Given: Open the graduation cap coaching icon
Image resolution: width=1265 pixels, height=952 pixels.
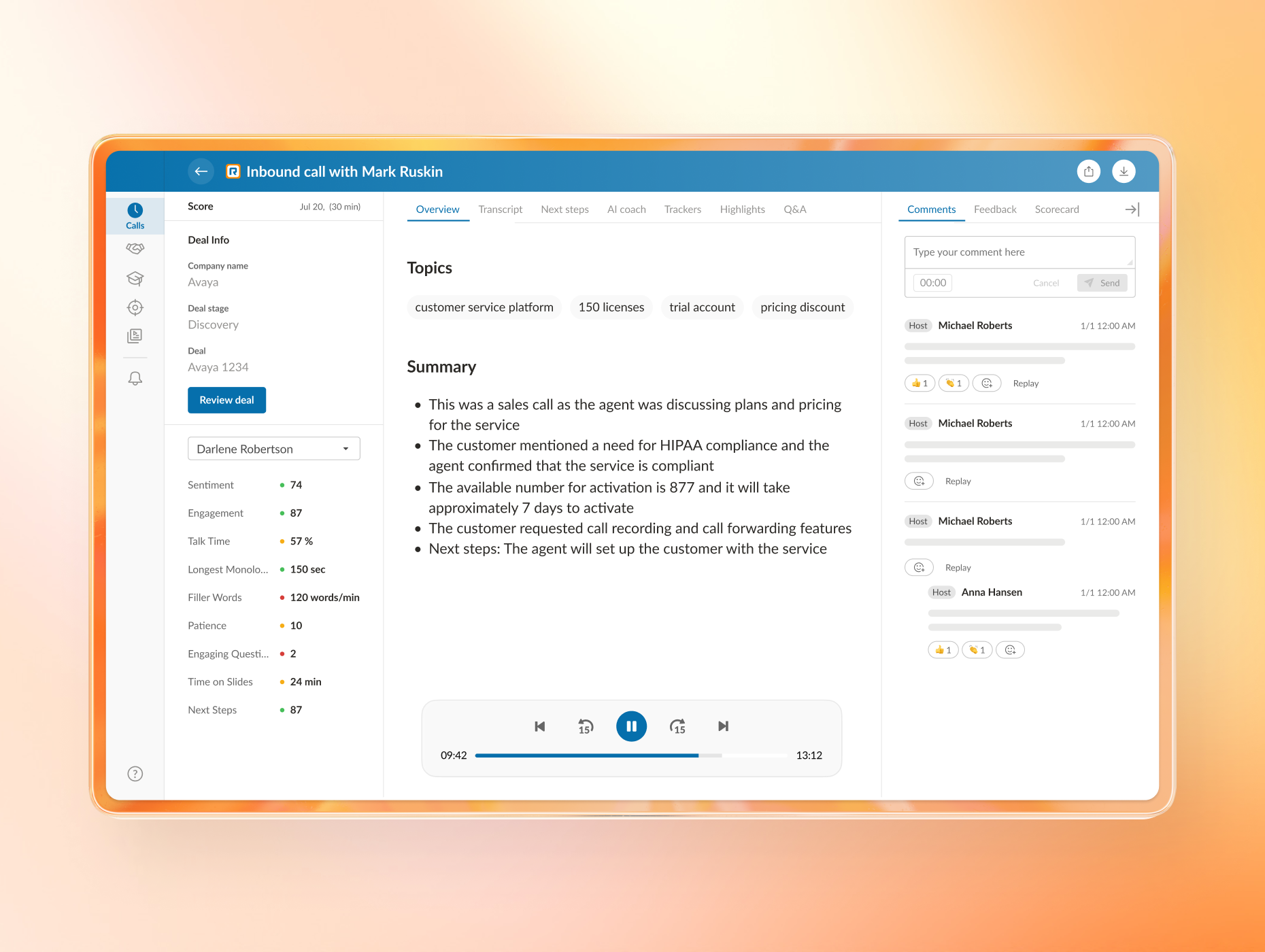Looking at the screenshot, I should [135, 278].
